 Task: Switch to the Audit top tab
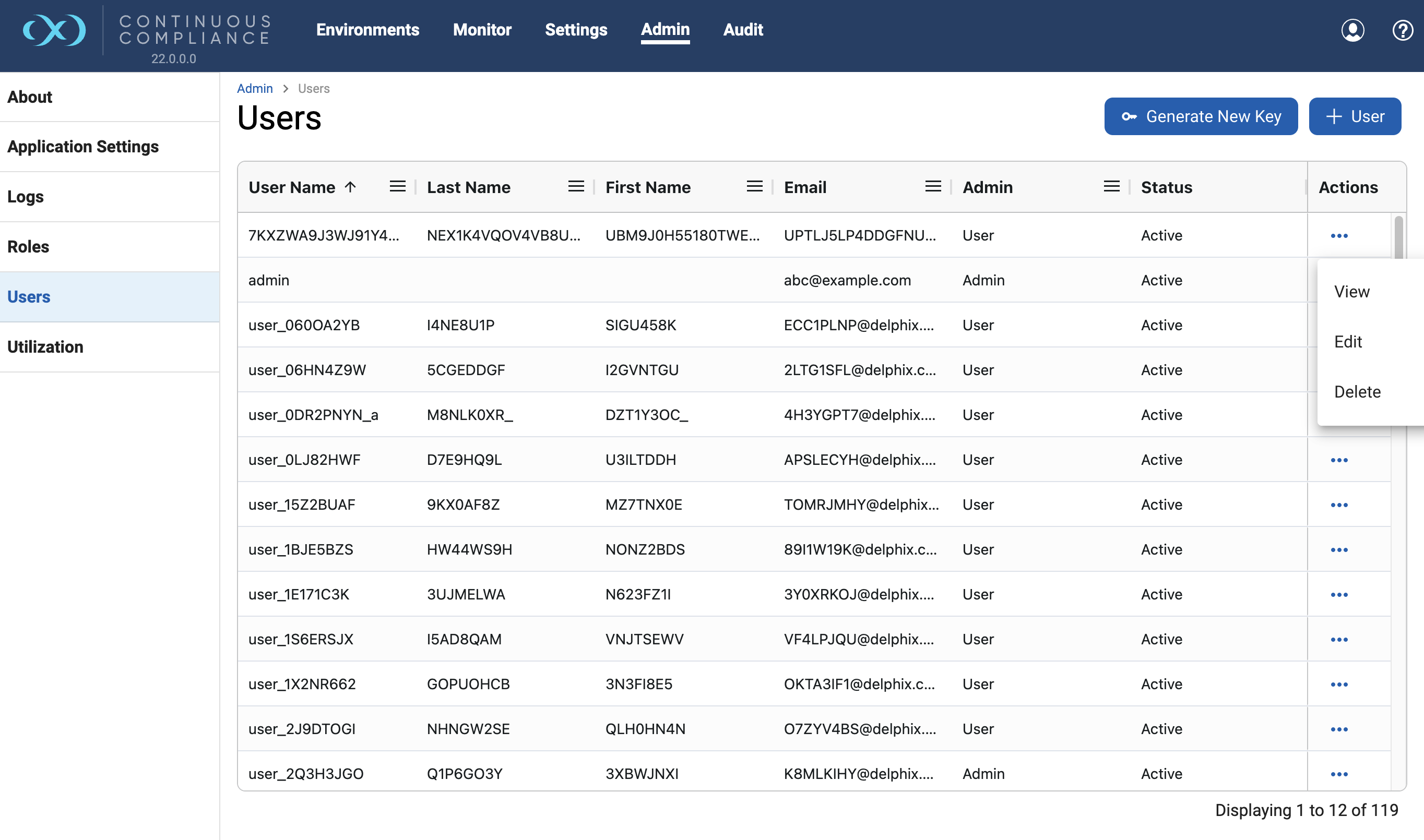coord(742,29)
